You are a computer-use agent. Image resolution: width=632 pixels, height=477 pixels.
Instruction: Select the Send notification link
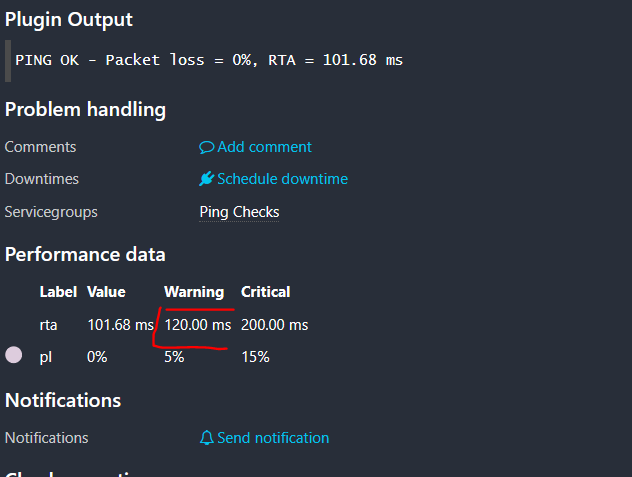pos(273,438)
